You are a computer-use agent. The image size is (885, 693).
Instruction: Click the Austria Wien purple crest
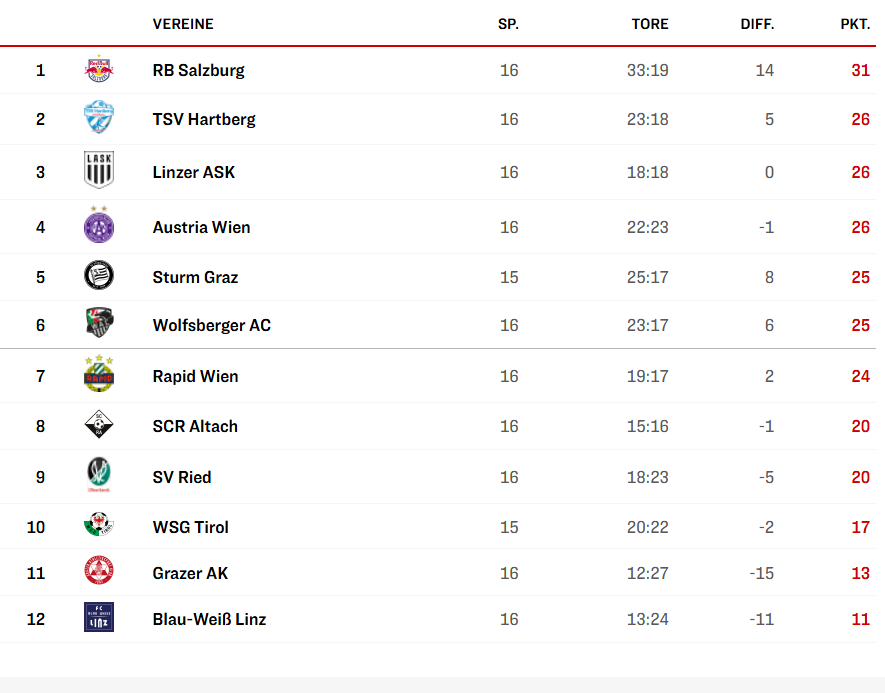(99, 226)
